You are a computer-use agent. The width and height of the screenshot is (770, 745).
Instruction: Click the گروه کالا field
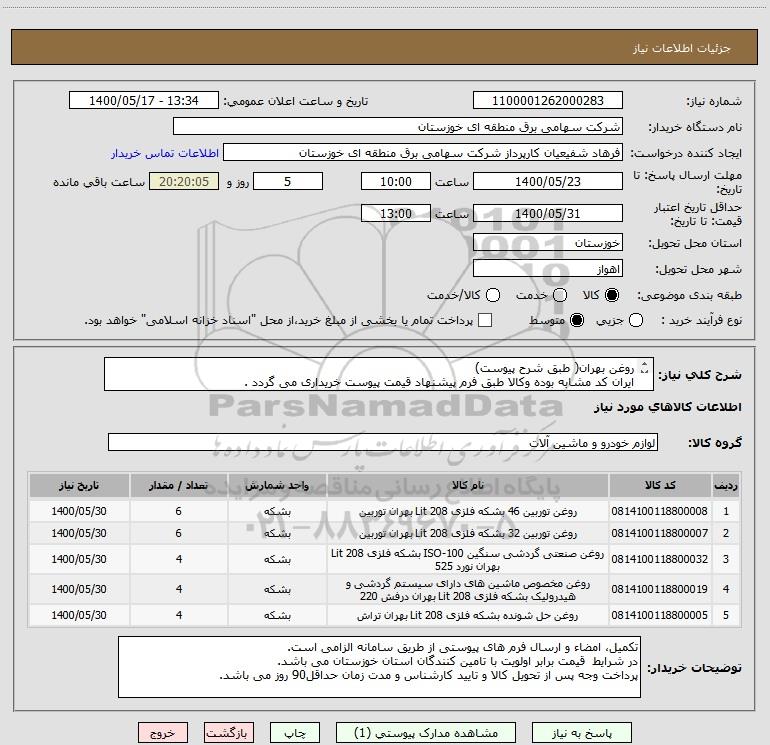(383, 442)
